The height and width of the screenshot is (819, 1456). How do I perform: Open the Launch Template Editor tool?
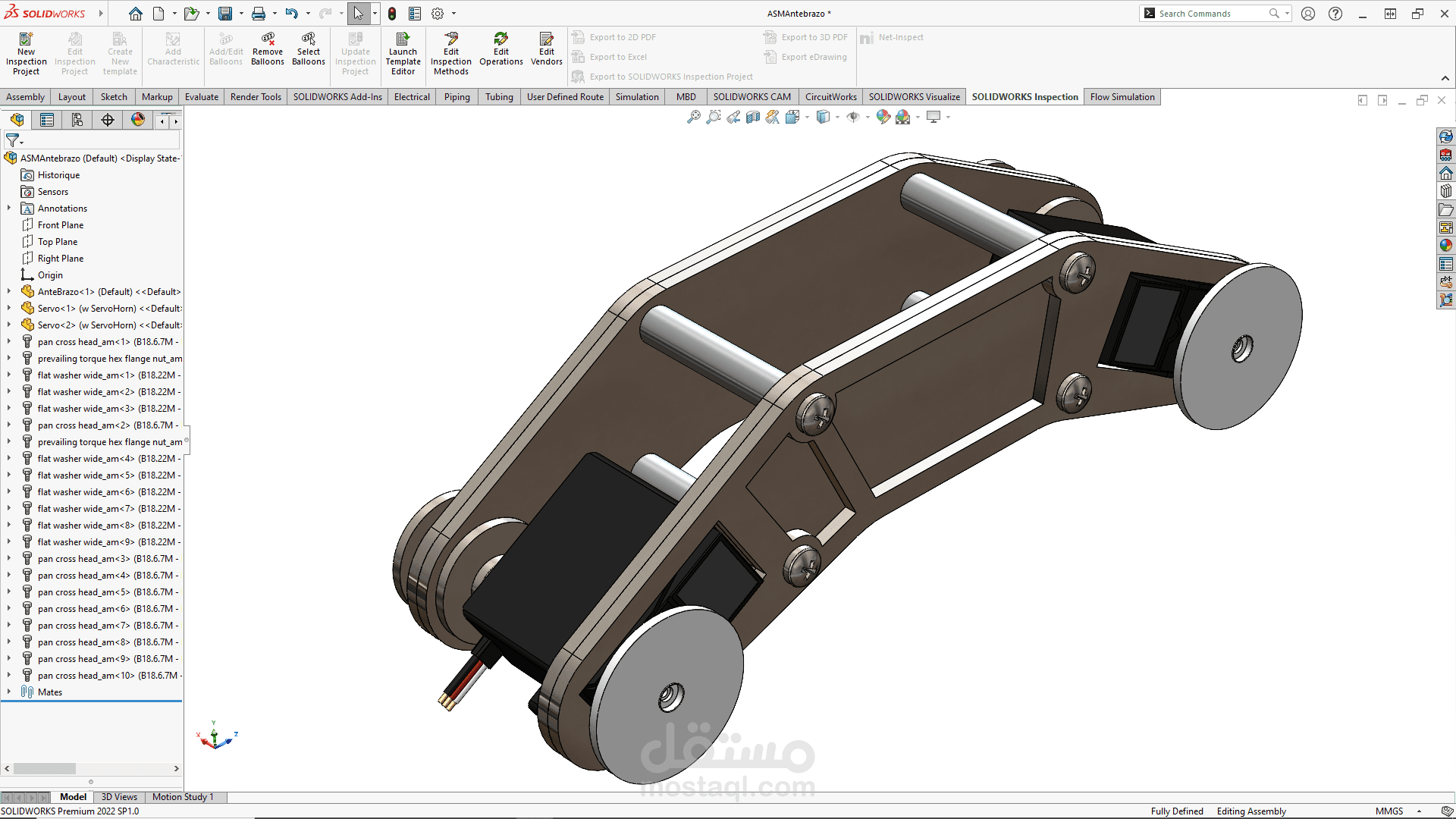pos(403,53)
